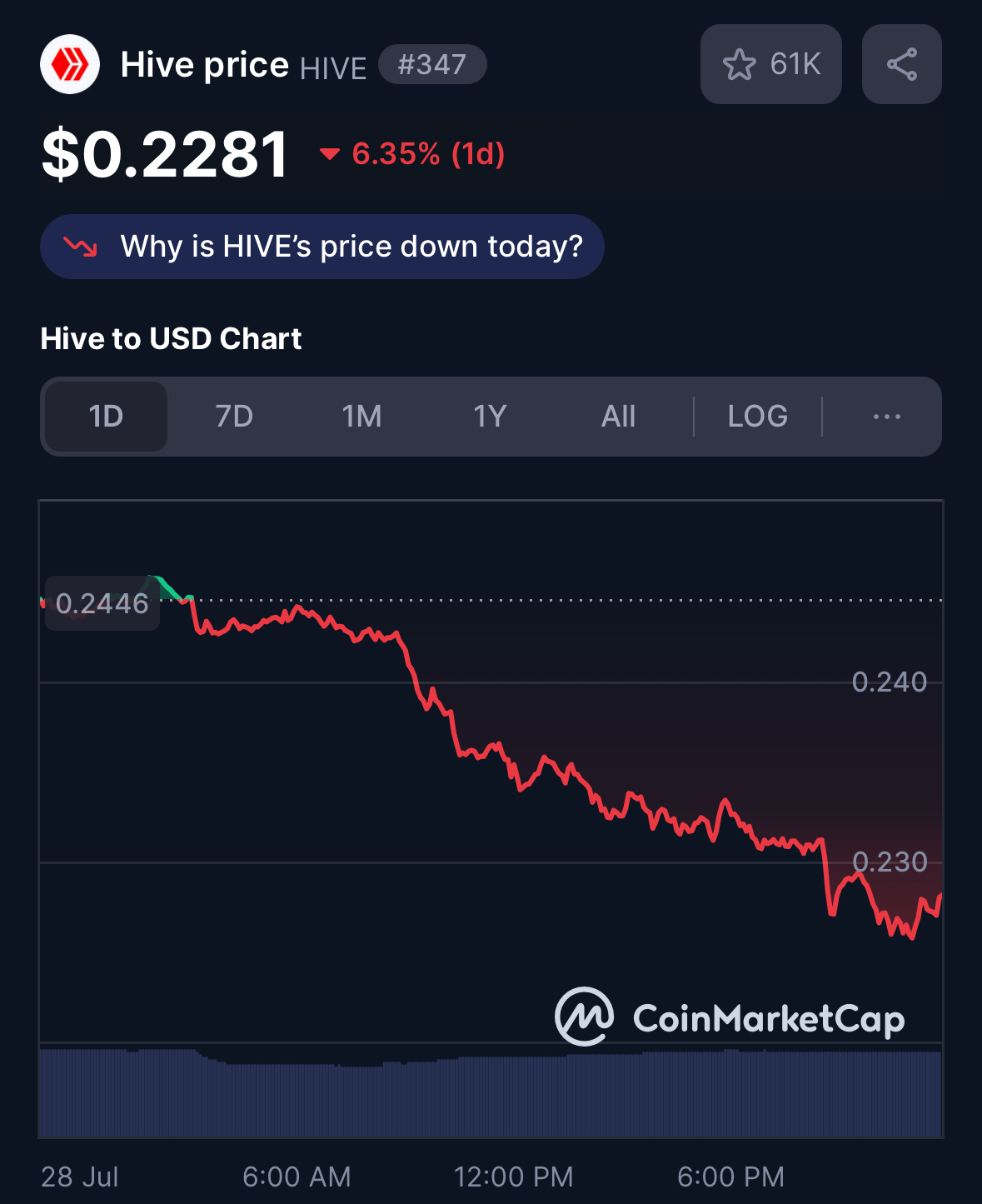
Task: Show the 1Y price chart
Action: (490, 417)
